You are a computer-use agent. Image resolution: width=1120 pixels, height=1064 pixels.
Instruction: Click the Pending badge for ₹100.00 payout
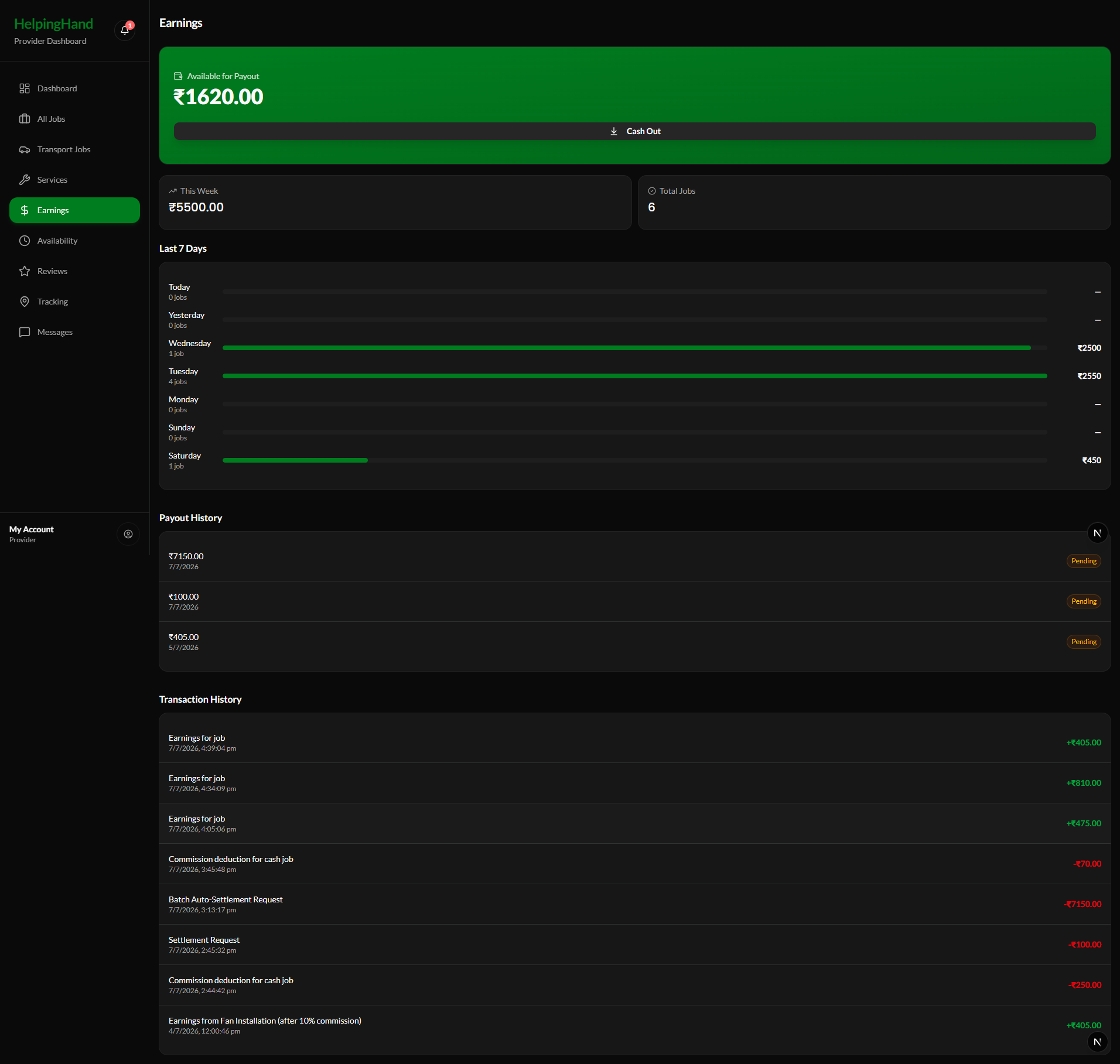[1084, 601]
